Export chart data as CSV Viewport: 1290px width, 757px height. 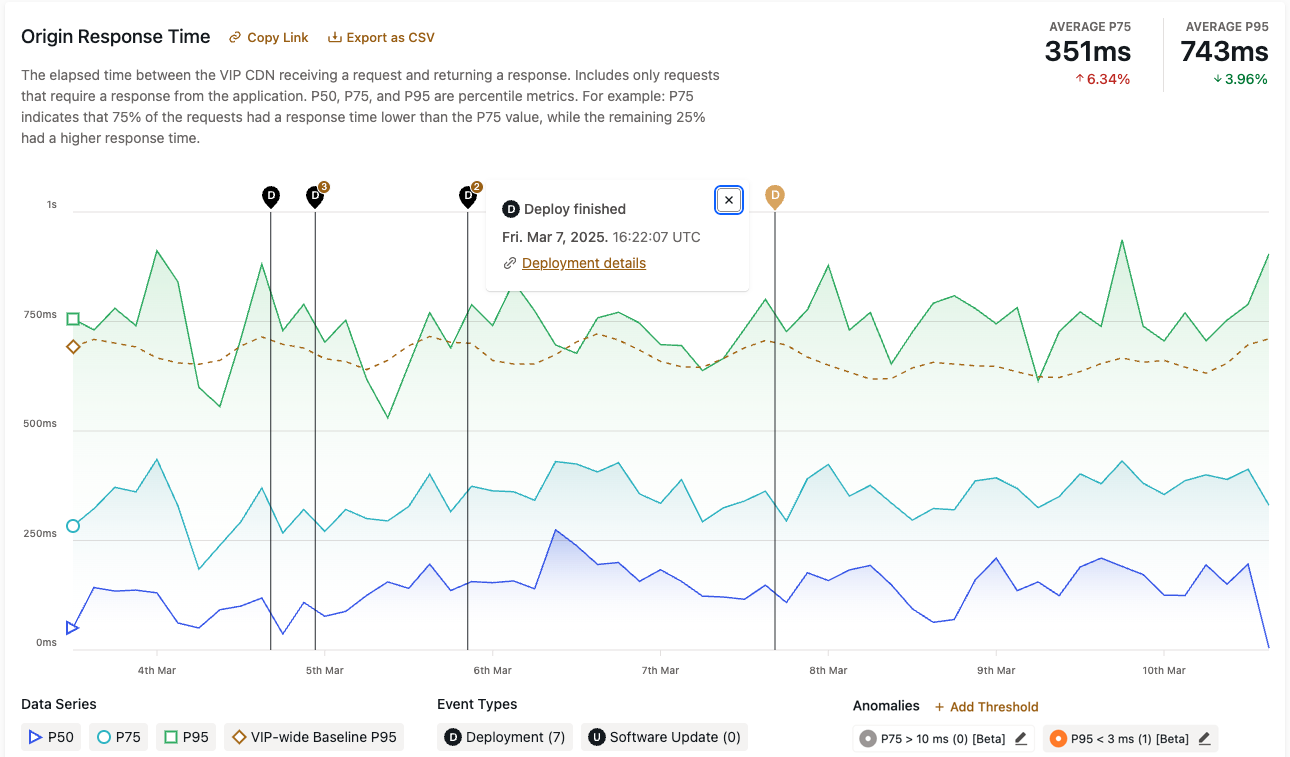click(381, 38)
